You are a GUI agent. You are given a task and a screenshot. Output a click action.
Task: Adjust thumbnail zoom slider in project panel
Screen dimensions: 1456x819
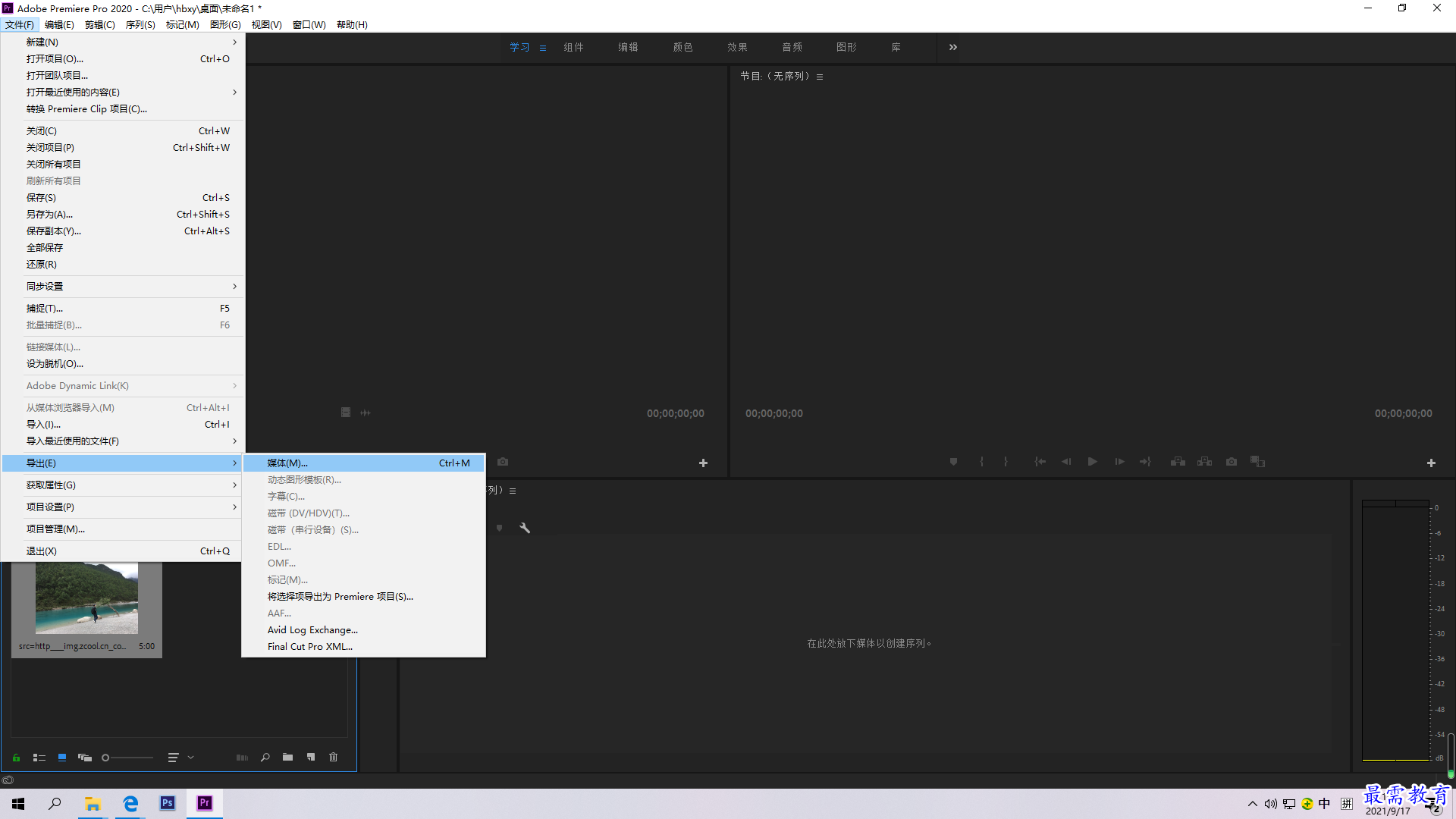coord(127,758)
